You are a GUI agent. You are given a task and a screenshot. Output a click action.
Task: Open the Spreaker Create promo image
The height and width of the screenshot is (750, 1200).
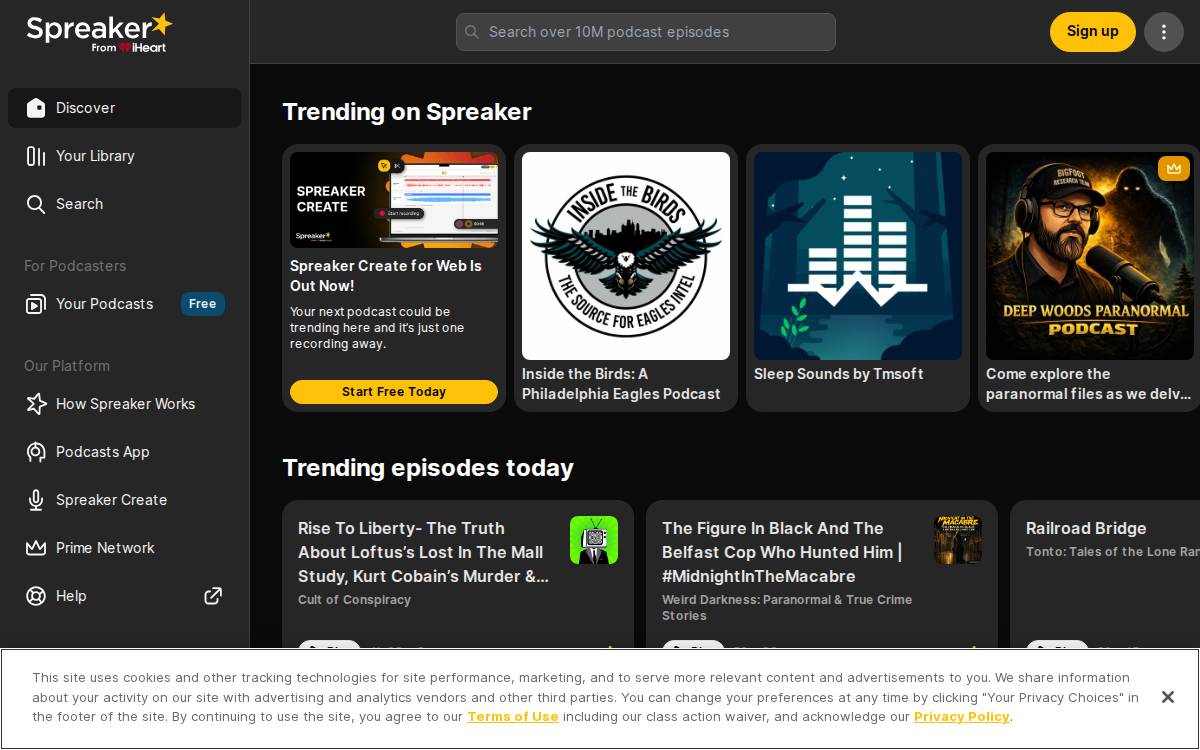coord(394,200)
